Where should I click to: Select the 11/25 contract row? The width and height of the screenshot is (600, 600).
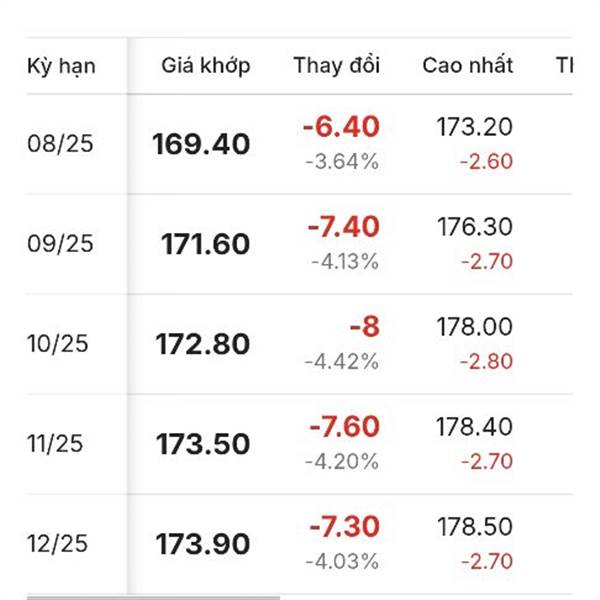[299, 444]
